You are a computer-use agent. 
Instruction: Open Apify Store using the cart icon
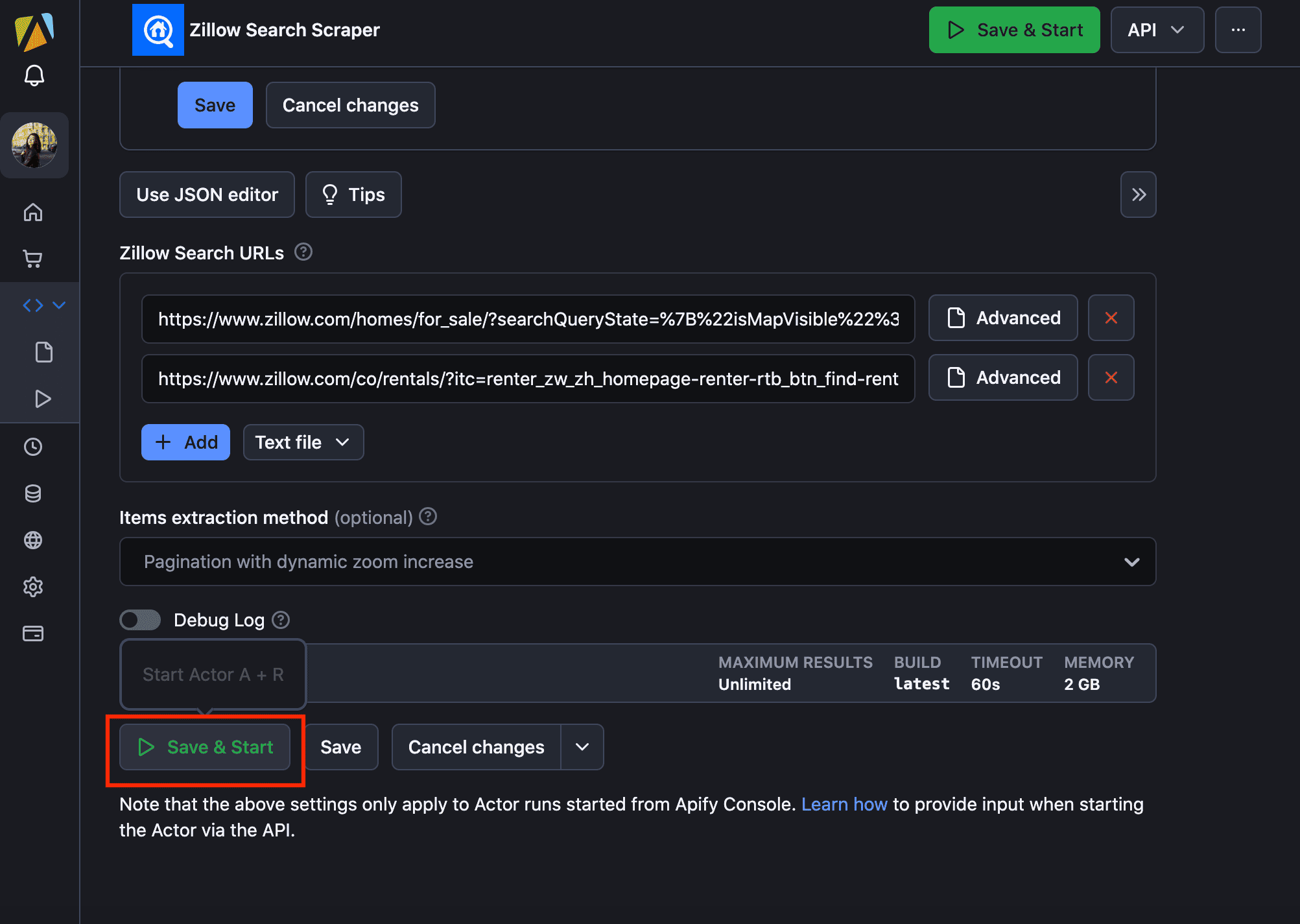tap(33, 258)
